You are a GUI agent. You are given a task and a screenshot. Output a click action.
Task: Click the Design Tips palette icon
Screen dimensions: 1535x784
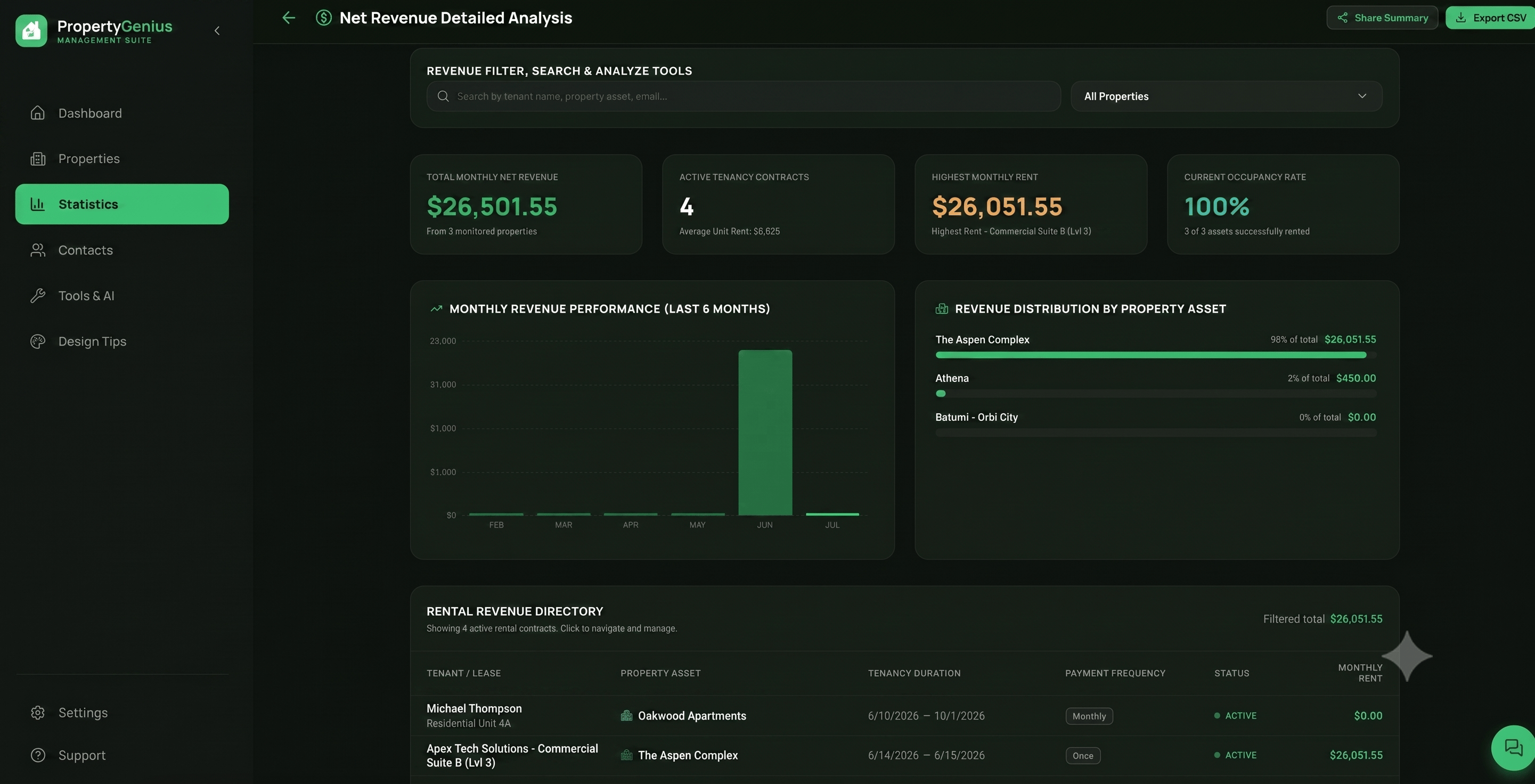(x=37, y=341)
